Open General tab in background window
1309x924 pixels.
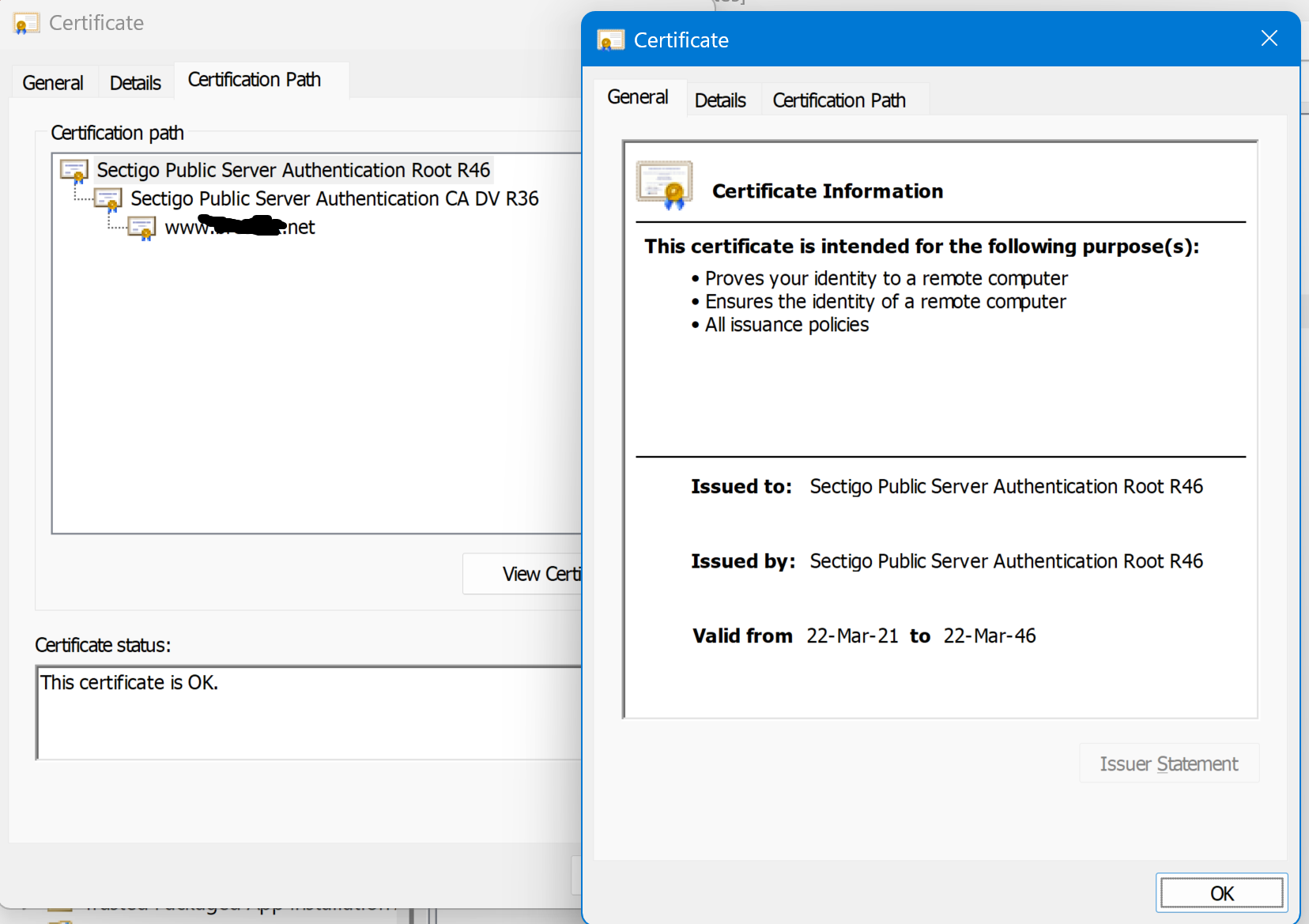tap(52, 83)
